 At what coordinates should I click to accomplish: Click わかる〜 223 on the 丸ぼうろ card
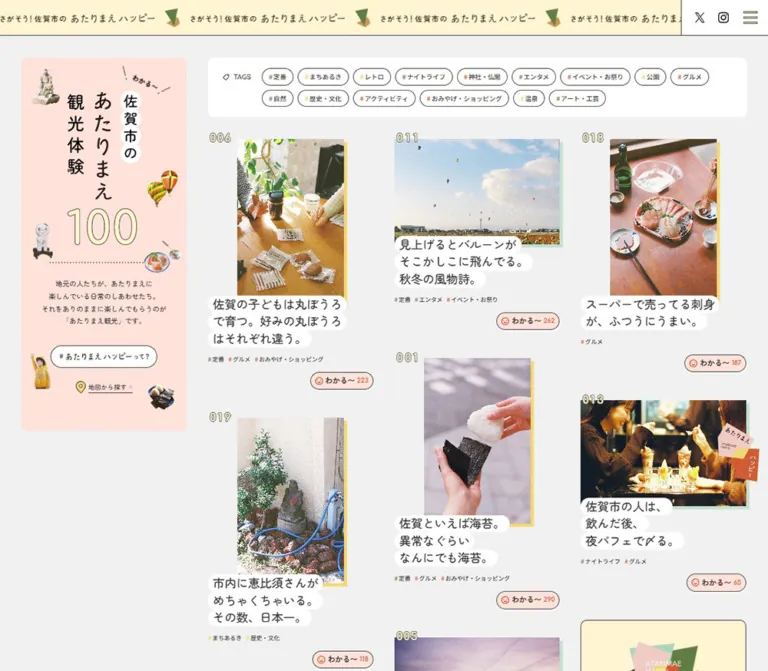(342, 381)
